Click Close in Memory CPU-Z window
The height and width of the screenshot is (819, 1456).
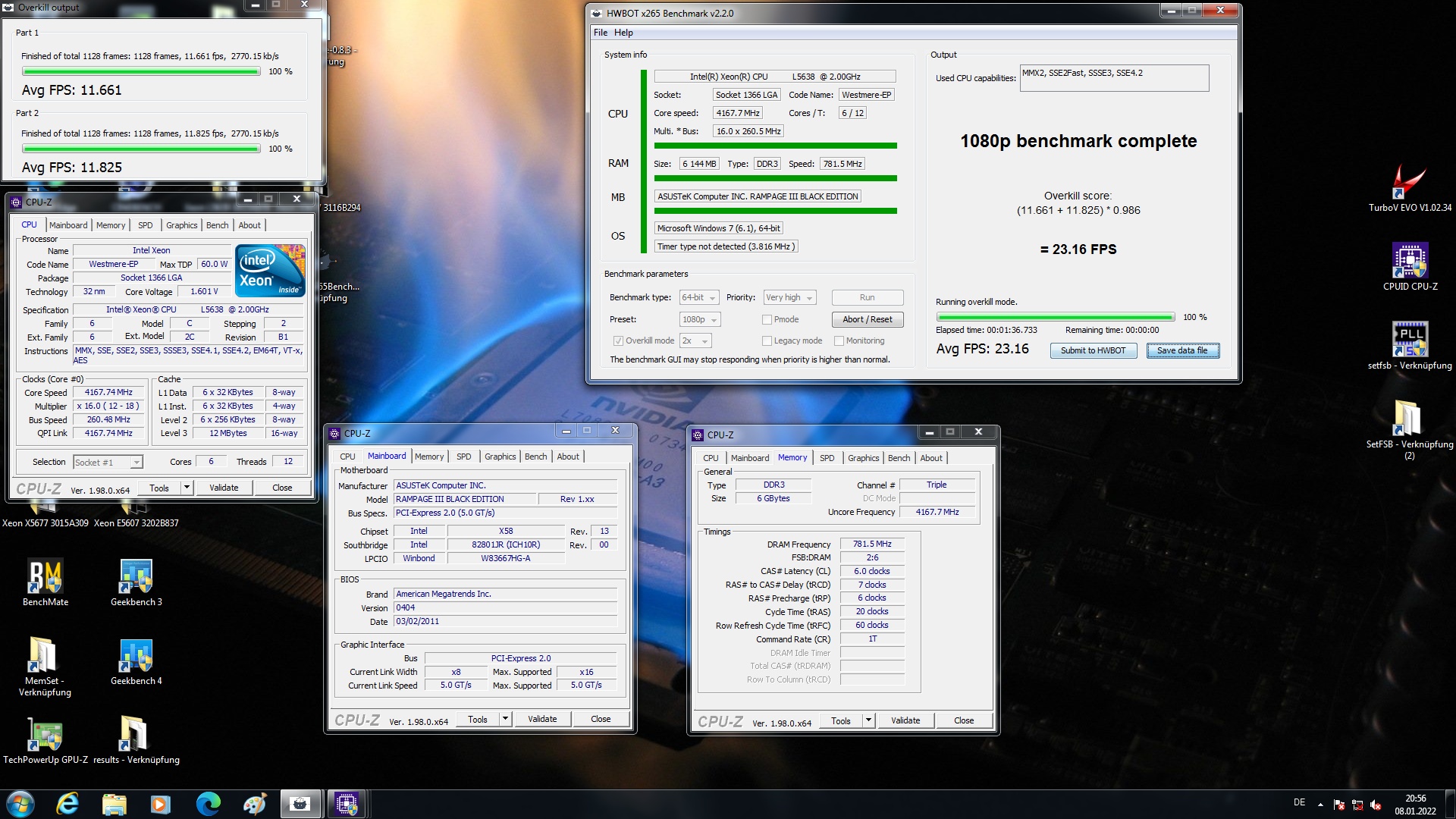[964, 720]
